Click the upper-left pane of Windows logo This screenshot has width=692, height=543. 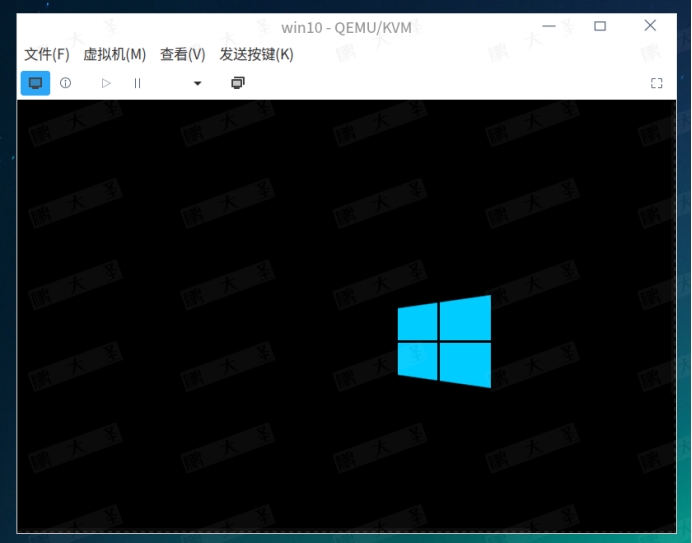point(417,323)
